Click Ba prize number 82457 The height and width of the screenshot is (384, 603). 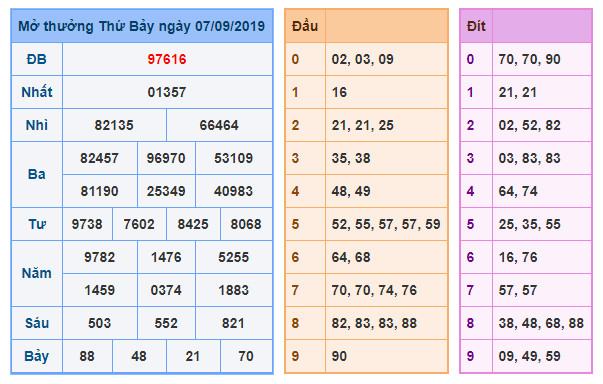(100, 158)
